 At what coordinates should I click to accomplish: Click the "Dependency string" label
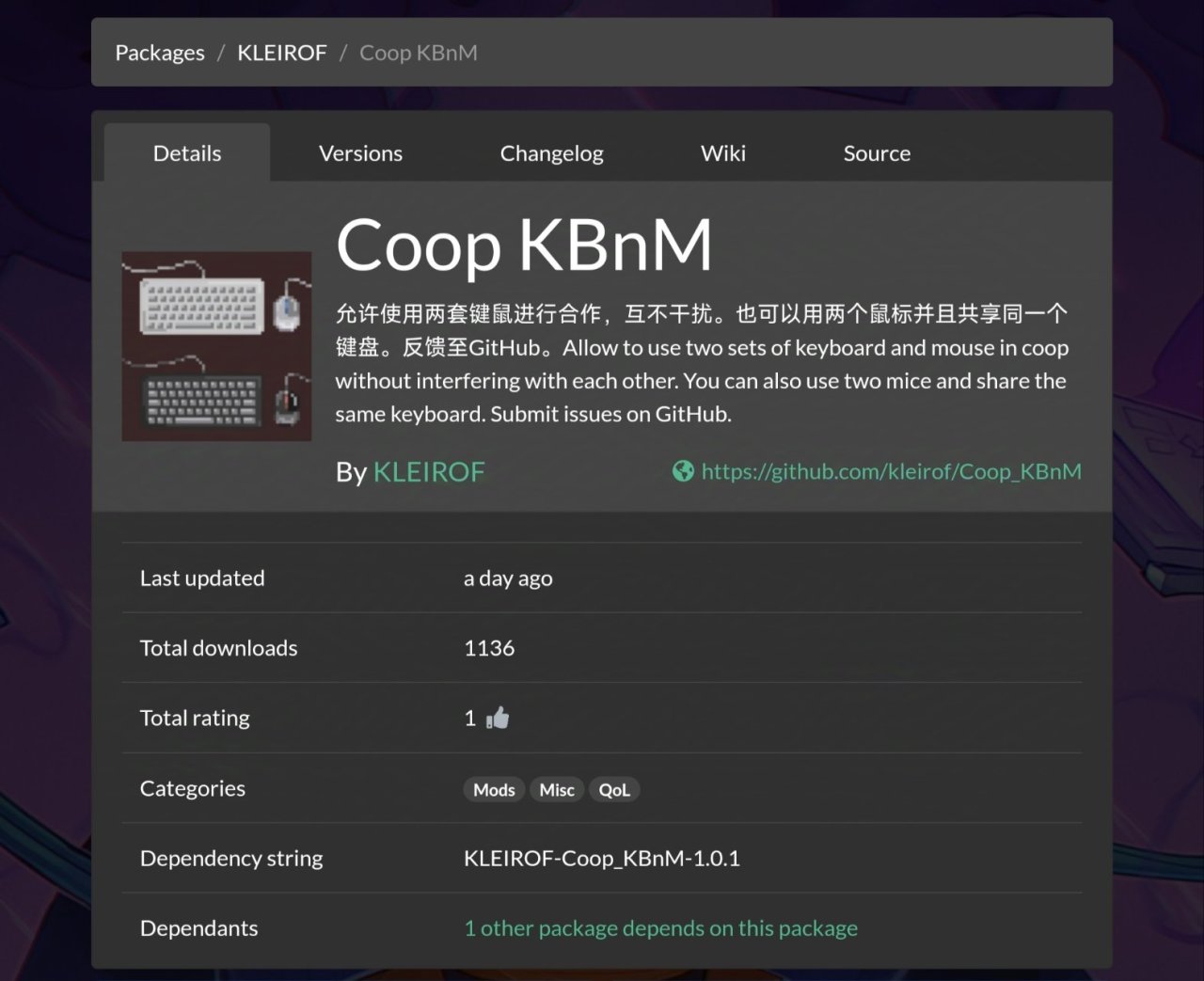pyautogui.click(x=231, y=858)
